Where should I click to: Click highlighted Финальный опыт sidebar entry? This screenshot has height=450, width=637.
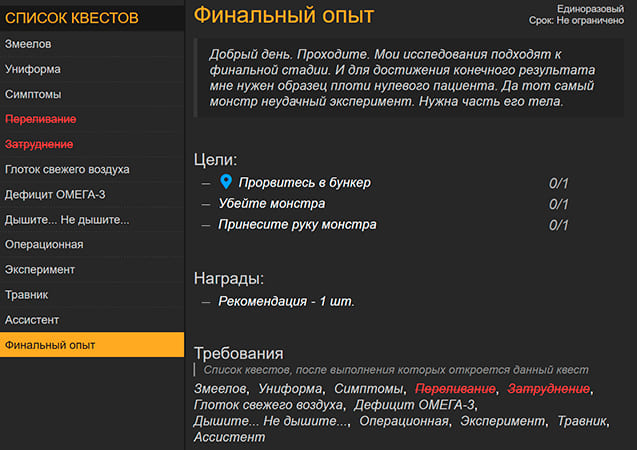point(50,345)
